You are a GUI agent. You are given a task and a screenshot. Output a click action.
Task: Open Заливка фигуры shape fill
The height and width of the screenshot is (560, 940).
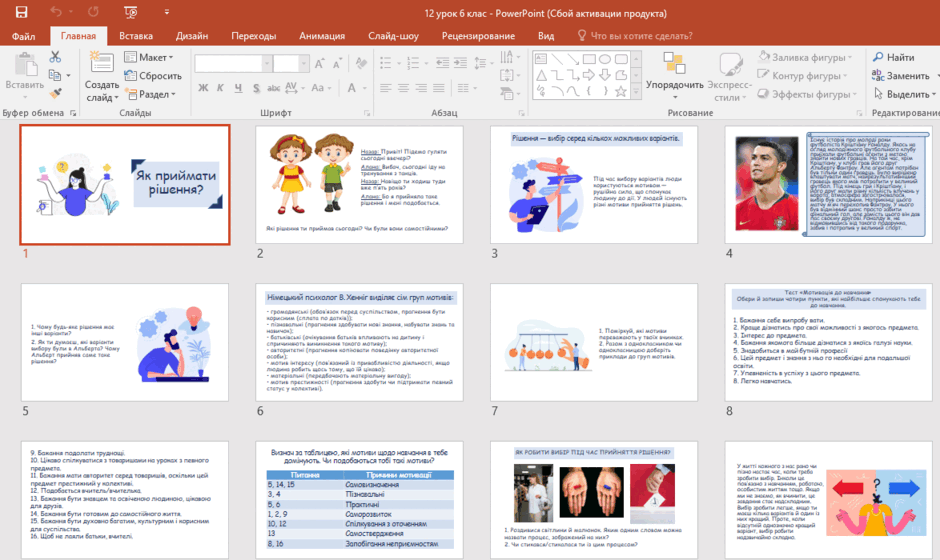point(805,57)
